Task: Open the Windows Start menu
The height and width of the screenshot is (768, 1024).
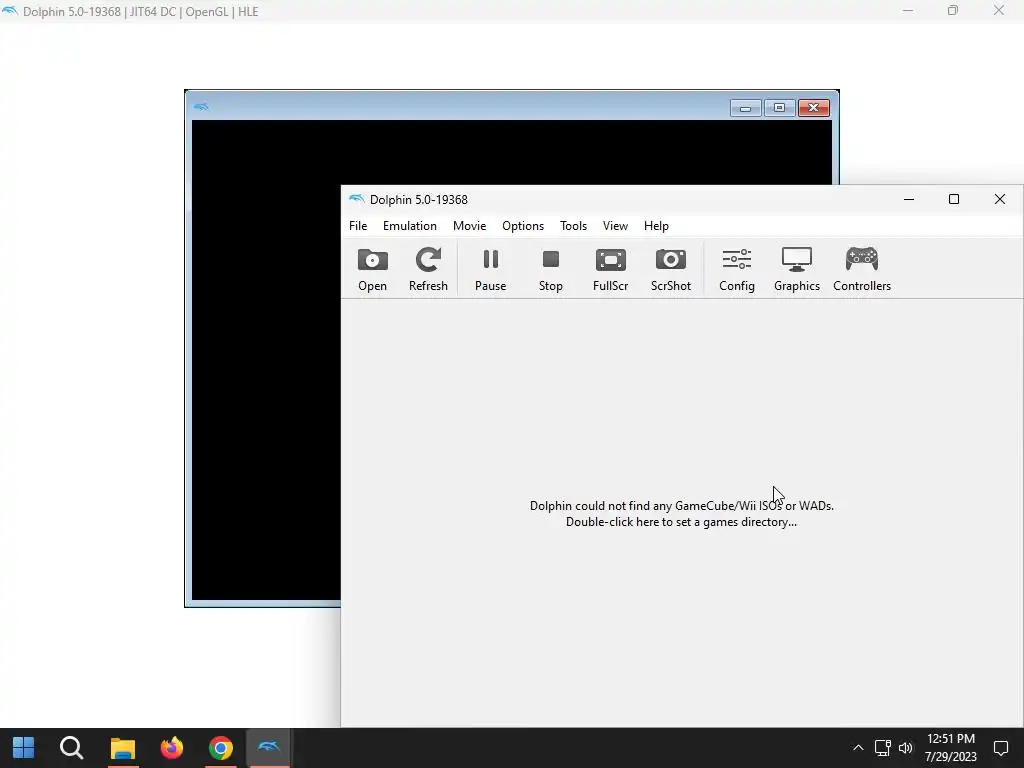Action: (x=24, y=748)
